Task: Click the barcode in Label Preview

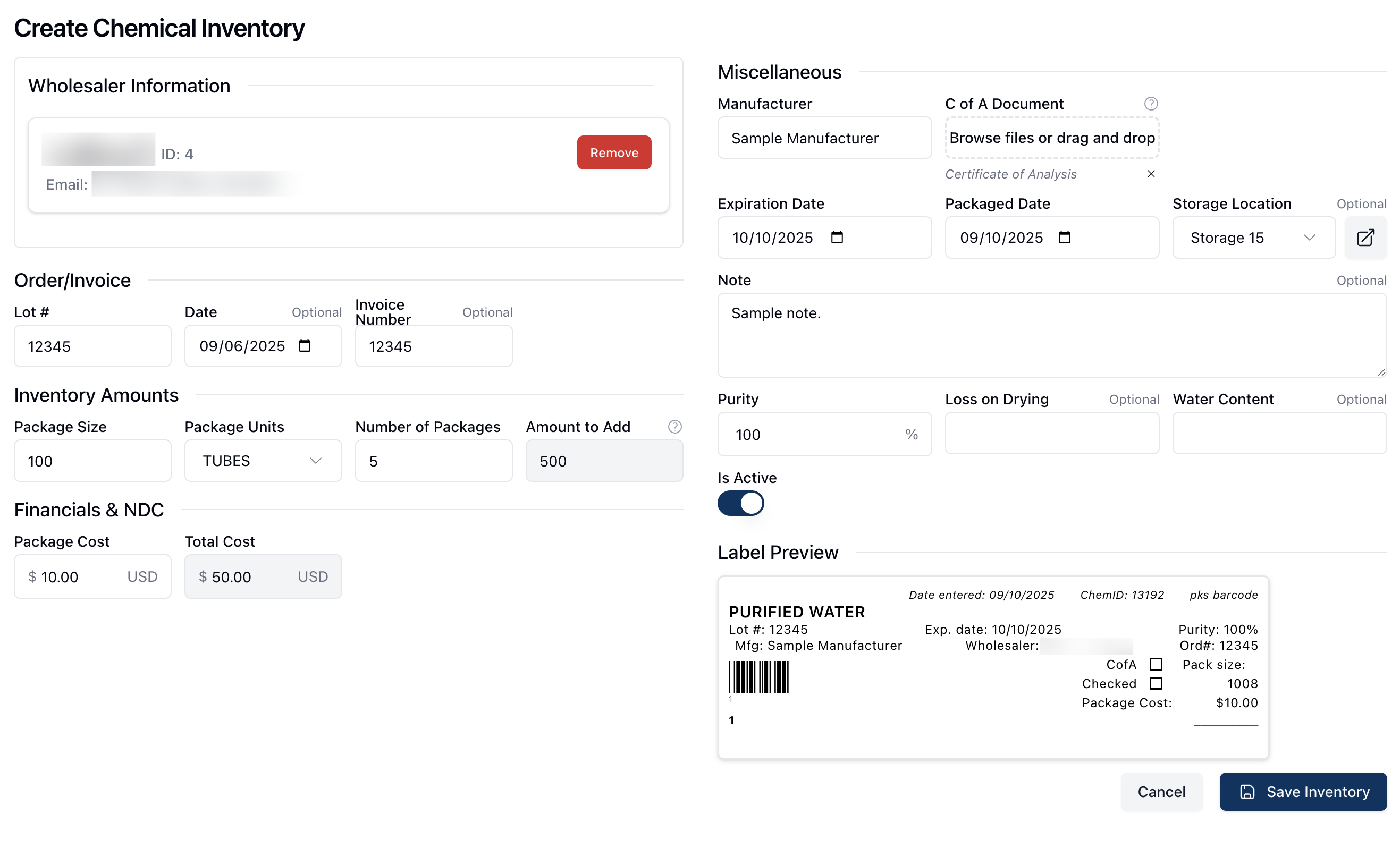Action: coord(758,676)
